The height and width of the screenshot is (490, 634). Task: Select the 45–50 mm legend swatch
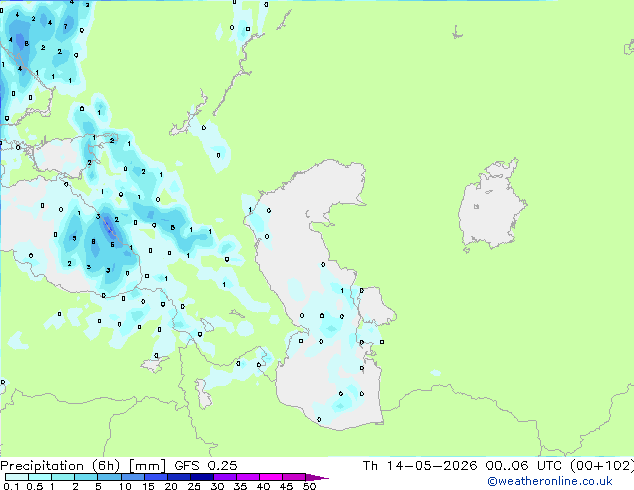[294, 477]
